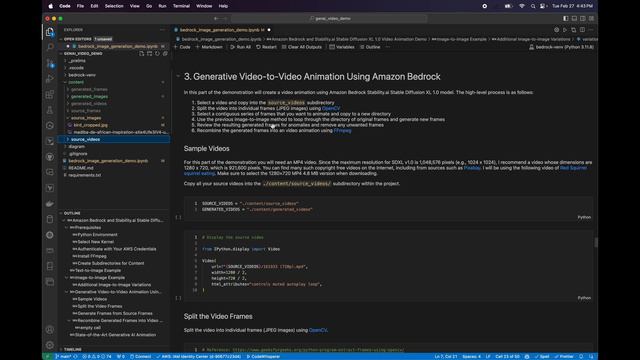Expand the bedrock-venv folder
The width and height of the screenshot is (640, 360).
coord(82,75)
